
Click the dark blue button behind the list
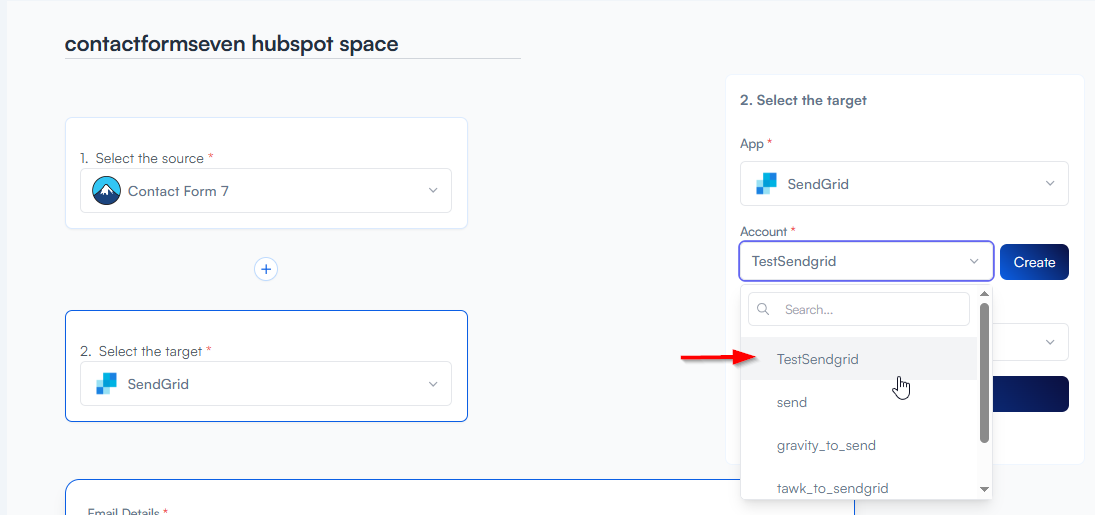click(x=1032, y=394)
